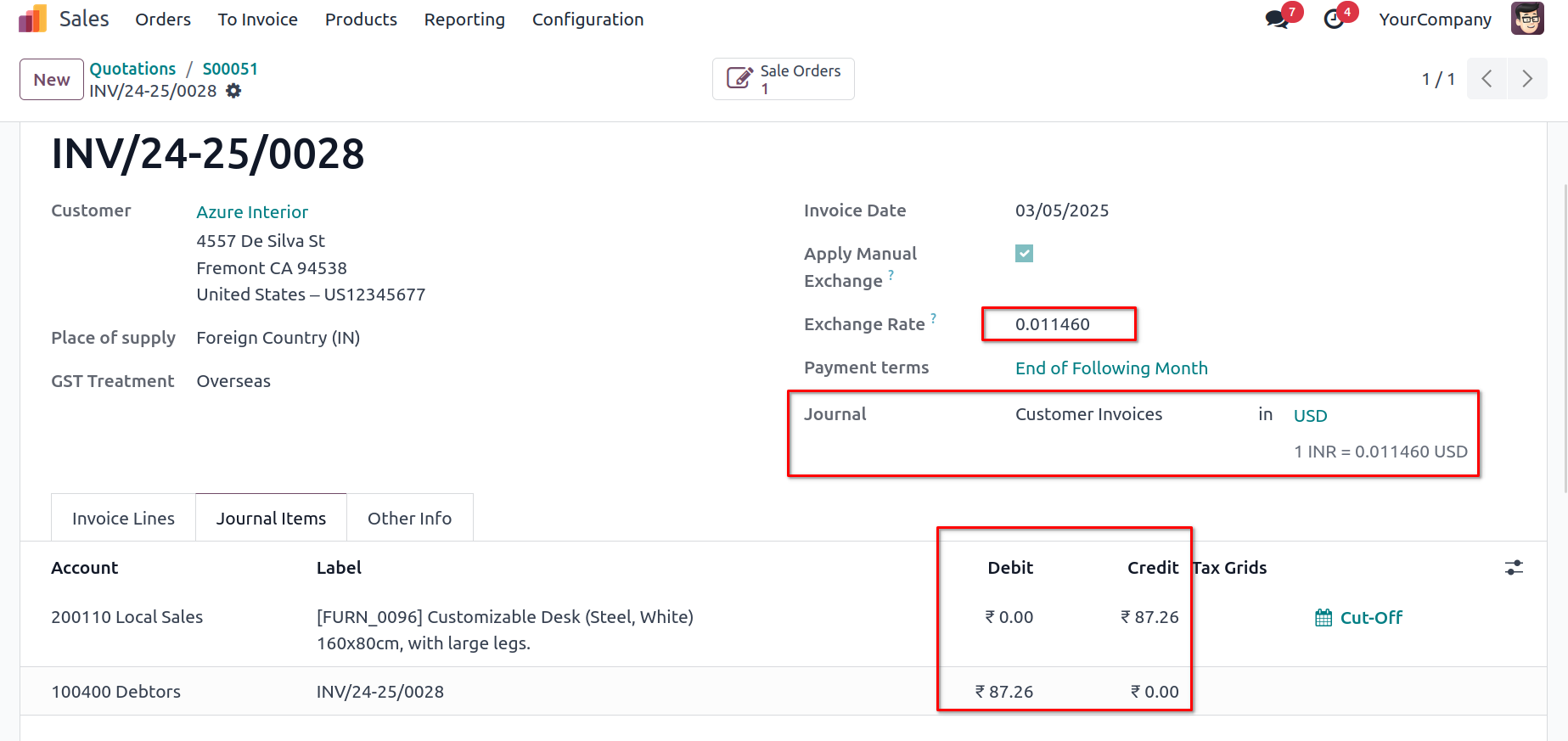
Task: Click the Sales app logo icon
Action: [x=32, y=19]
